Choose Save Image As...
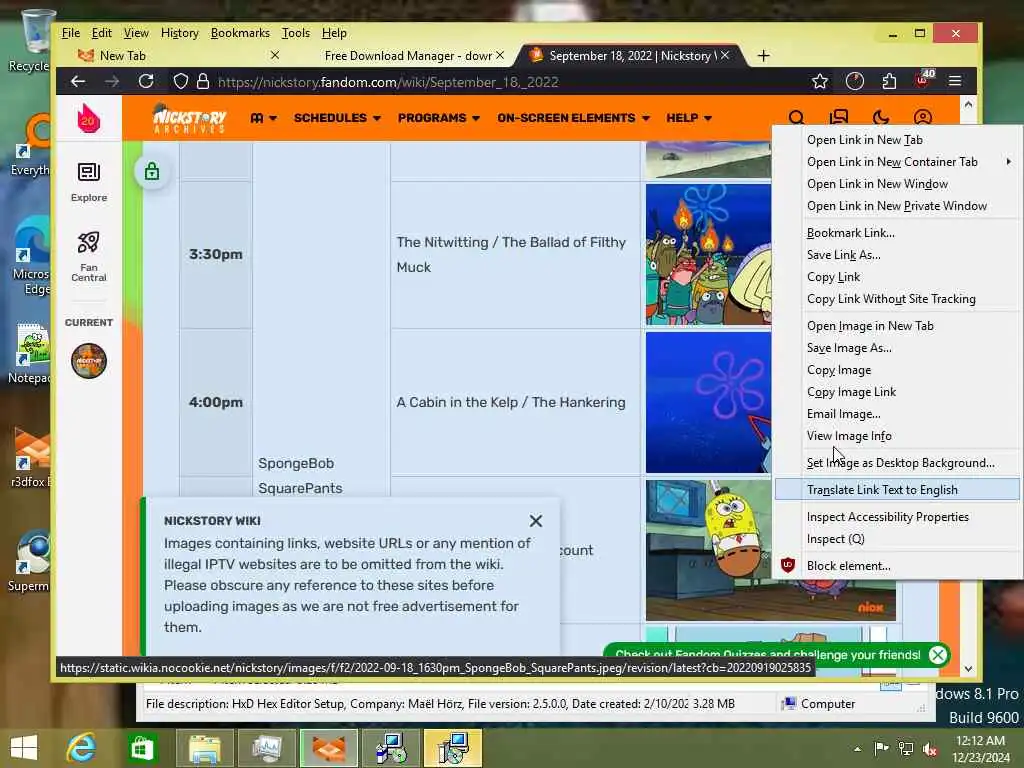The image size is (1024, 768). click(x=899, y=347)
